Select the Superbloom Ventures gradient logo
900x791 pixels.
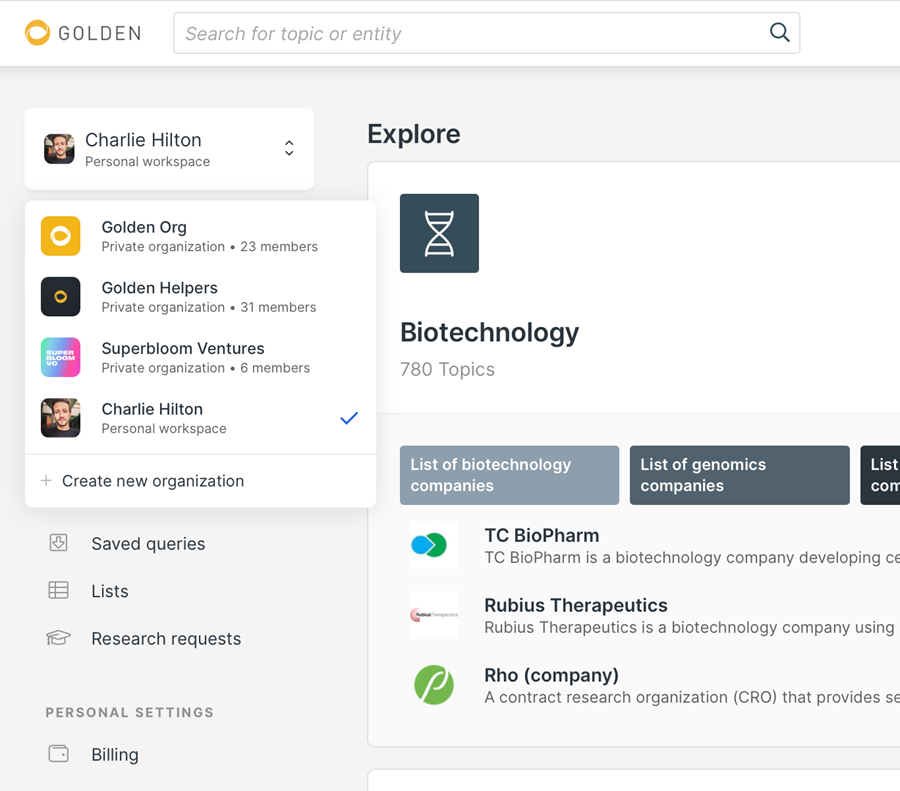[x=60, y=357]
